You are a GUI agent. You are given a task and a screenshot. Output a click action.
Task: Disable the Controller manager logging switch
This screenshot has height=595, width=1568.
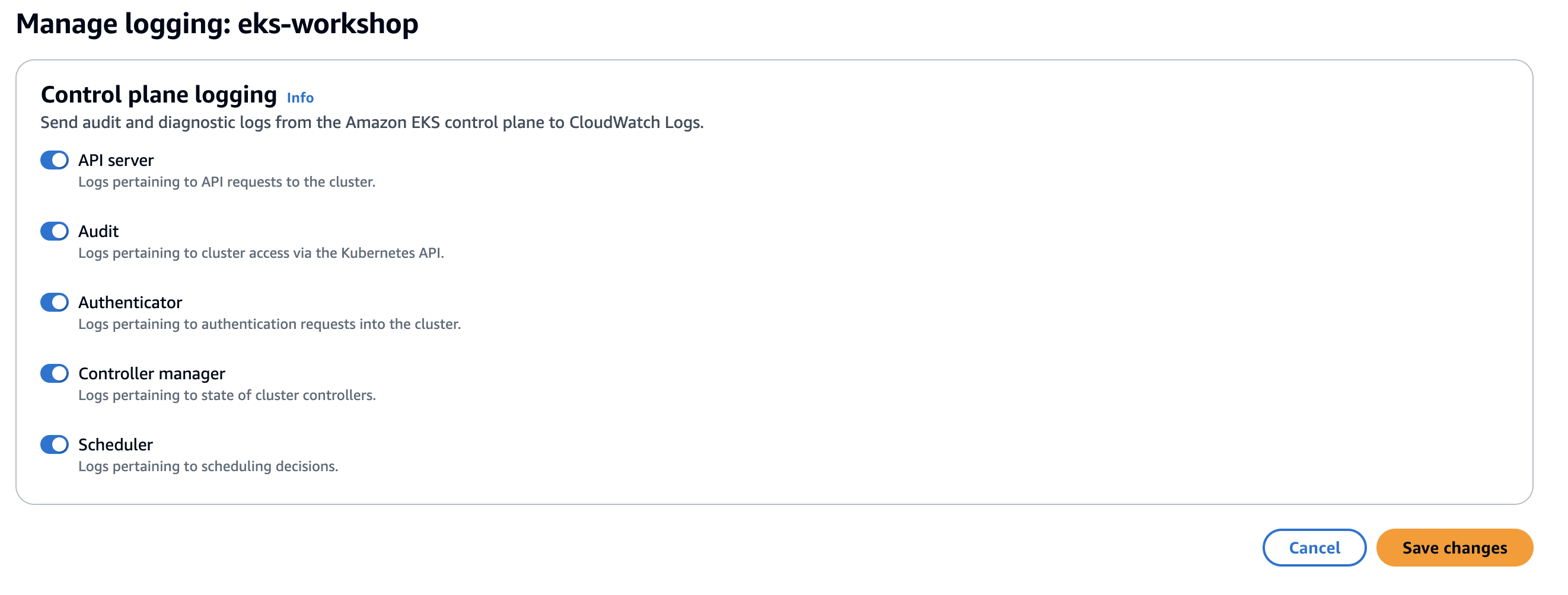[x=53, y=373]
